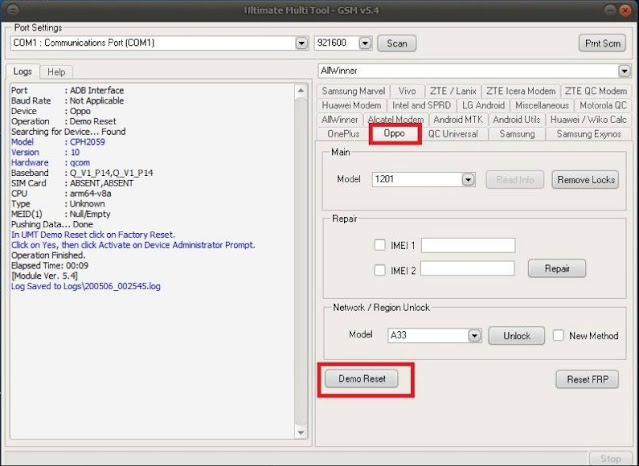Click the Baseband Q_V1_P14 log line
Screen dimensions: 639x466
tap(82, 173)
